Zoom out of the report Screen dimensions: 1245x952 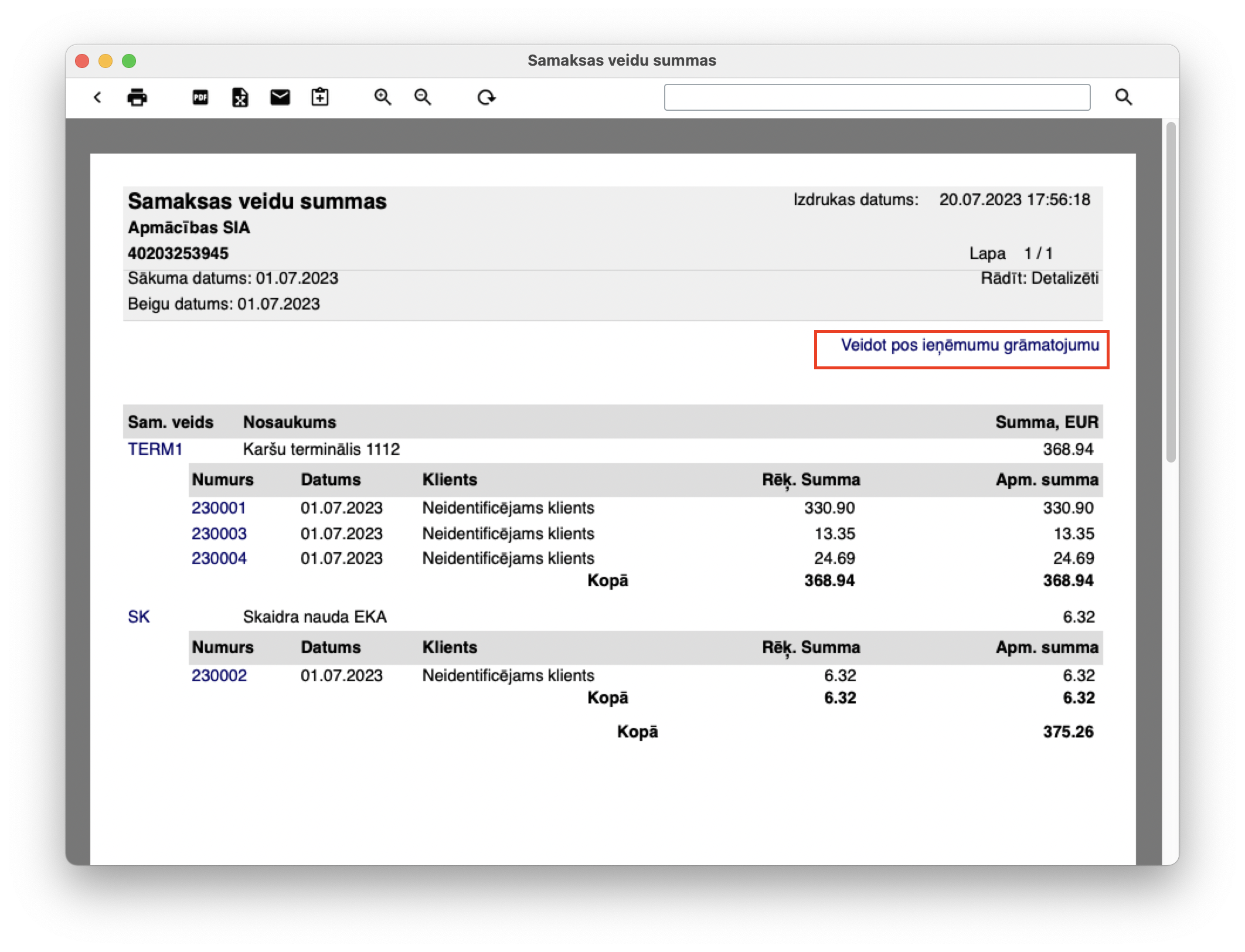tap(423, 97)
